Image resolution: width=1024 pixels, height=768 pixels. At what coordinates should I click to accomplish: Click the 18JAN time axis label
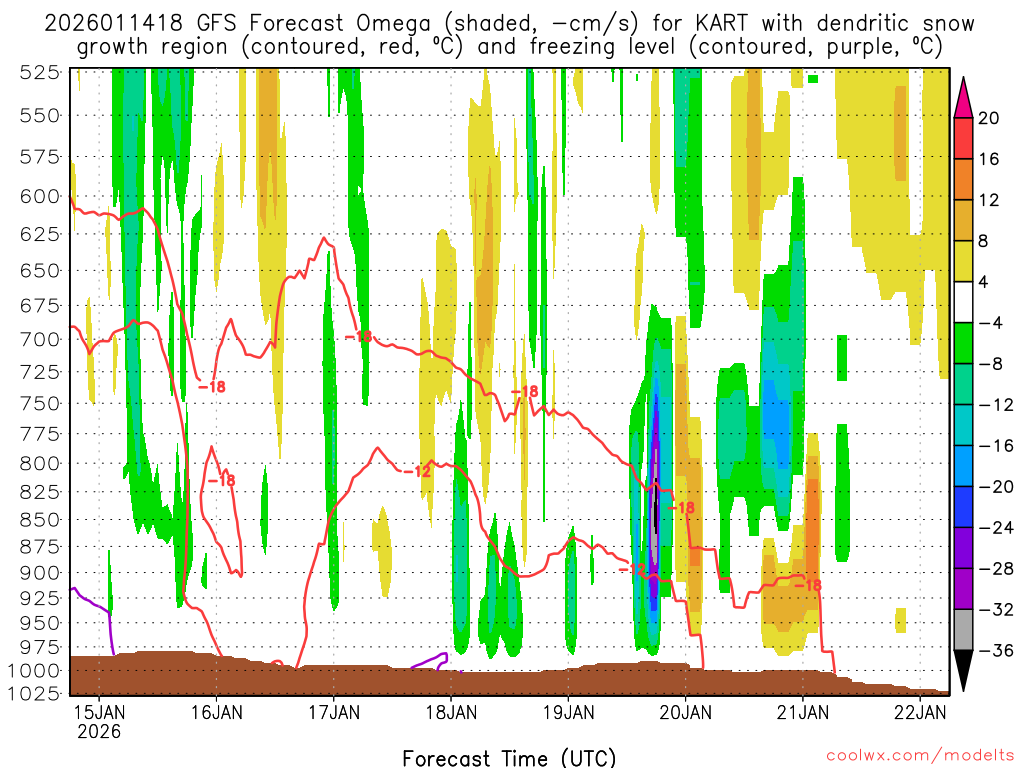click(x=451, y=712)
